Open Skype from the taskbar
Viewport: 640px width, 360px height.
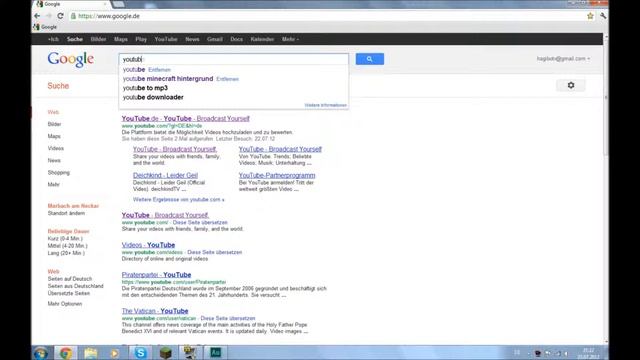click(140, 353)
